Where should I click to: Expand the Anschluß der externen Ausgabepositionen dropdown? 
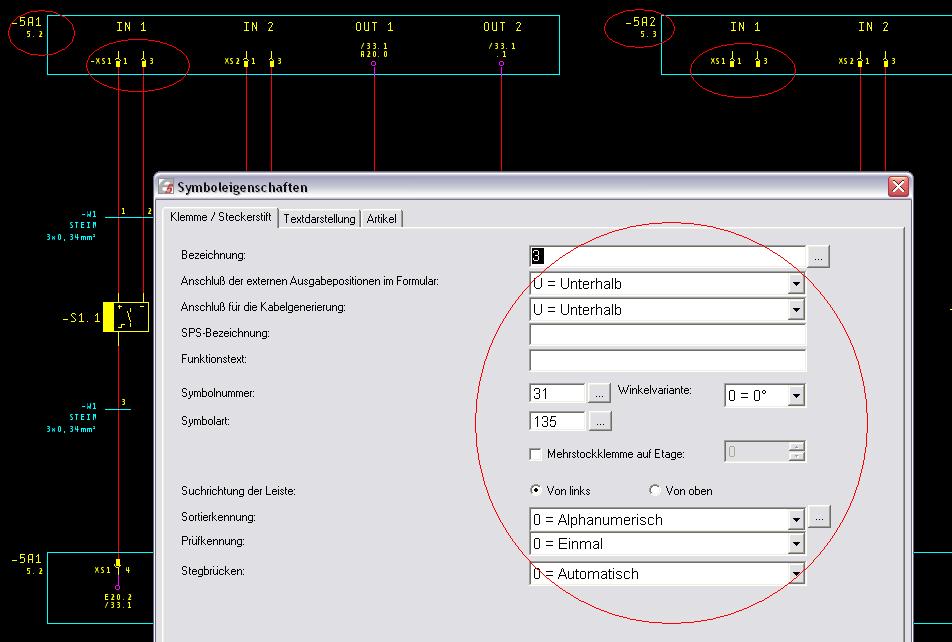(x=795, y=284)
